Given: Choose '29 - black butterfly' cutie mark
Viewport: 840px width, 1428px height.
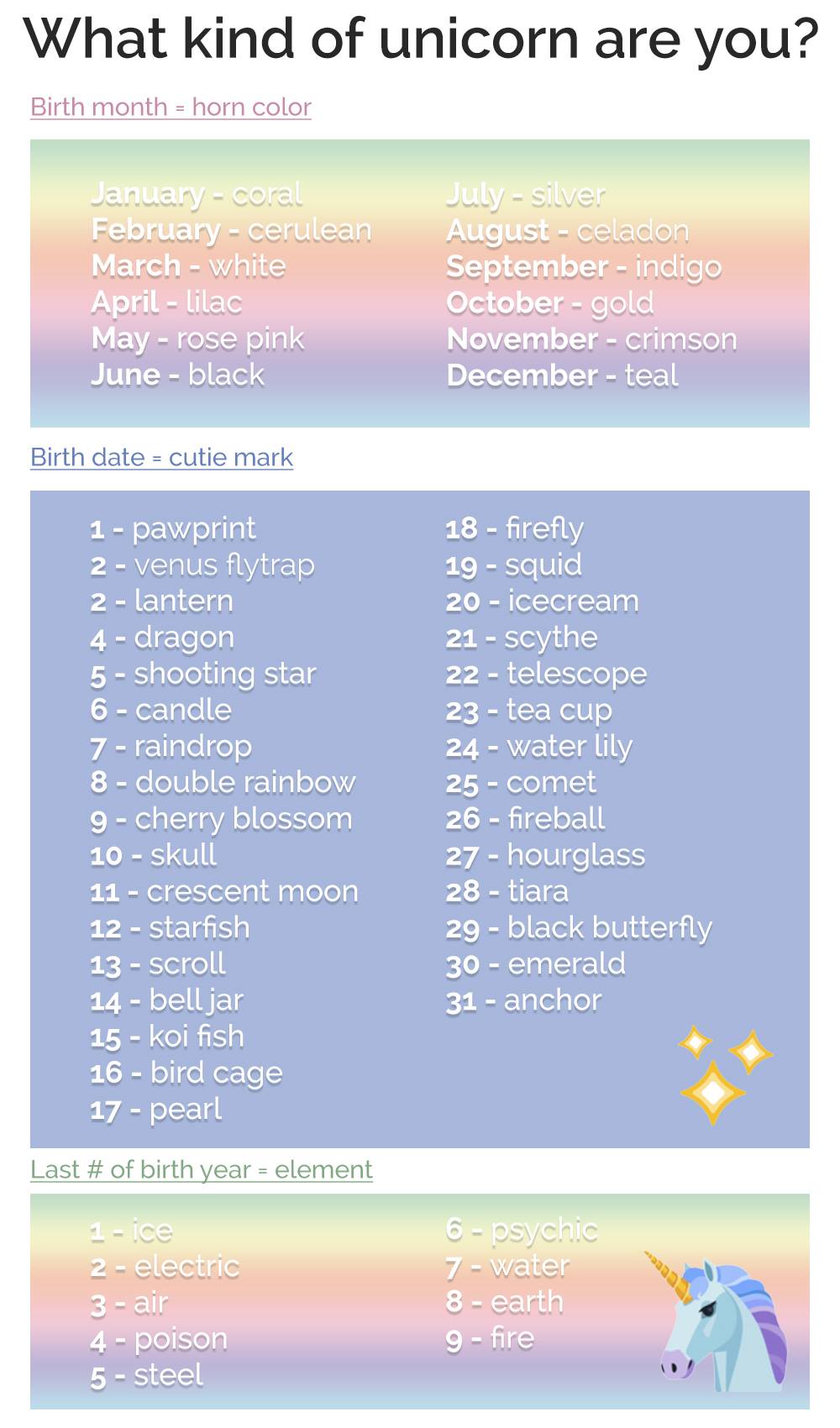Looking at the screenshot, I should [579, 928].
